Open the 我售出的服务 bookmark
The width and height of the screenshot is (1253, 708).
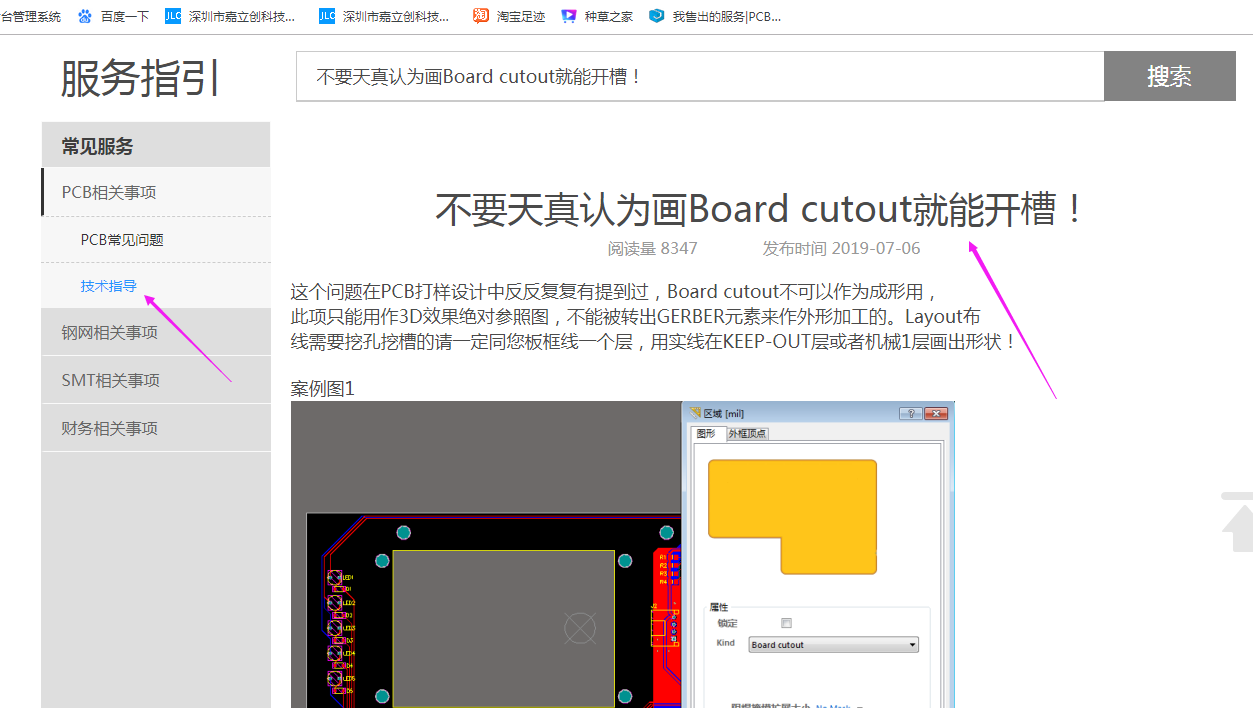[x=715, y=16]
